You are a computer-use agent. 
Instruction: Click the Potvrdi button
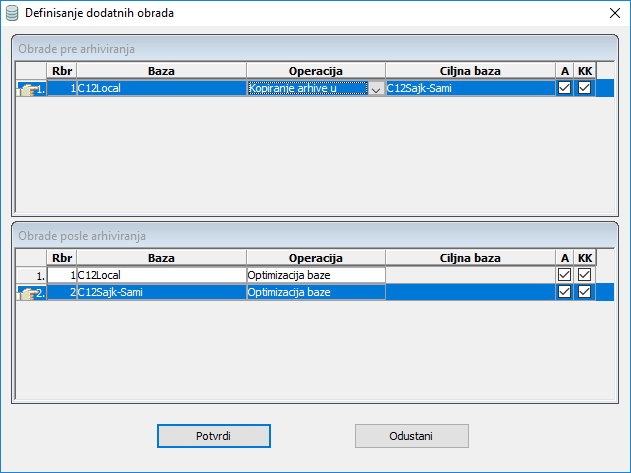[x=214, y=436]
